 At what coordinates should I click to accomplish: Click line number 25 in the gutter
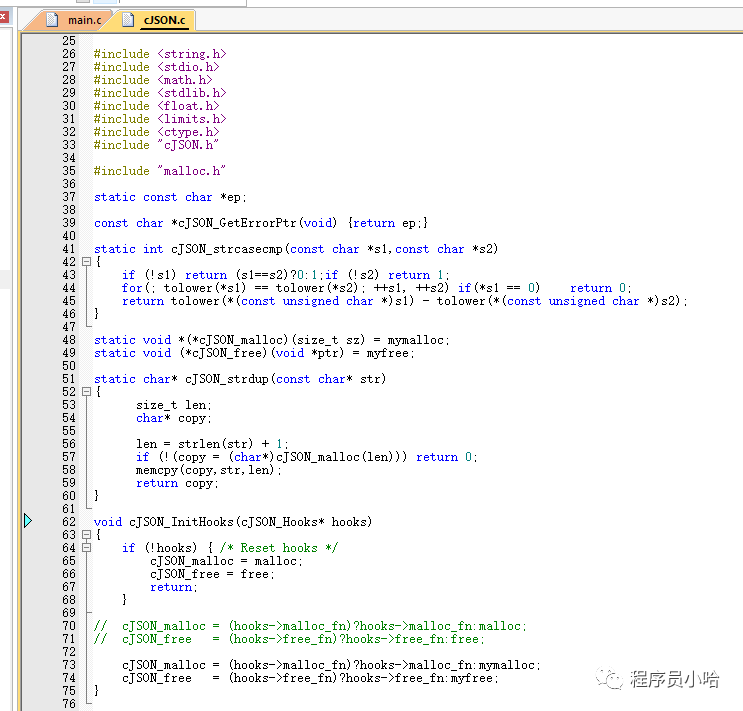[68, 41]
